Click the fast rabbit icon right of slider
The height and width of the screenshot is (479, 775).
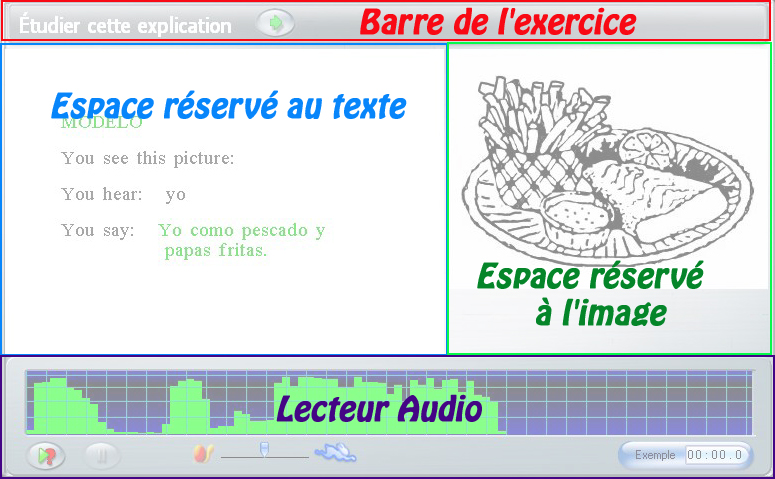coord(335,454)
